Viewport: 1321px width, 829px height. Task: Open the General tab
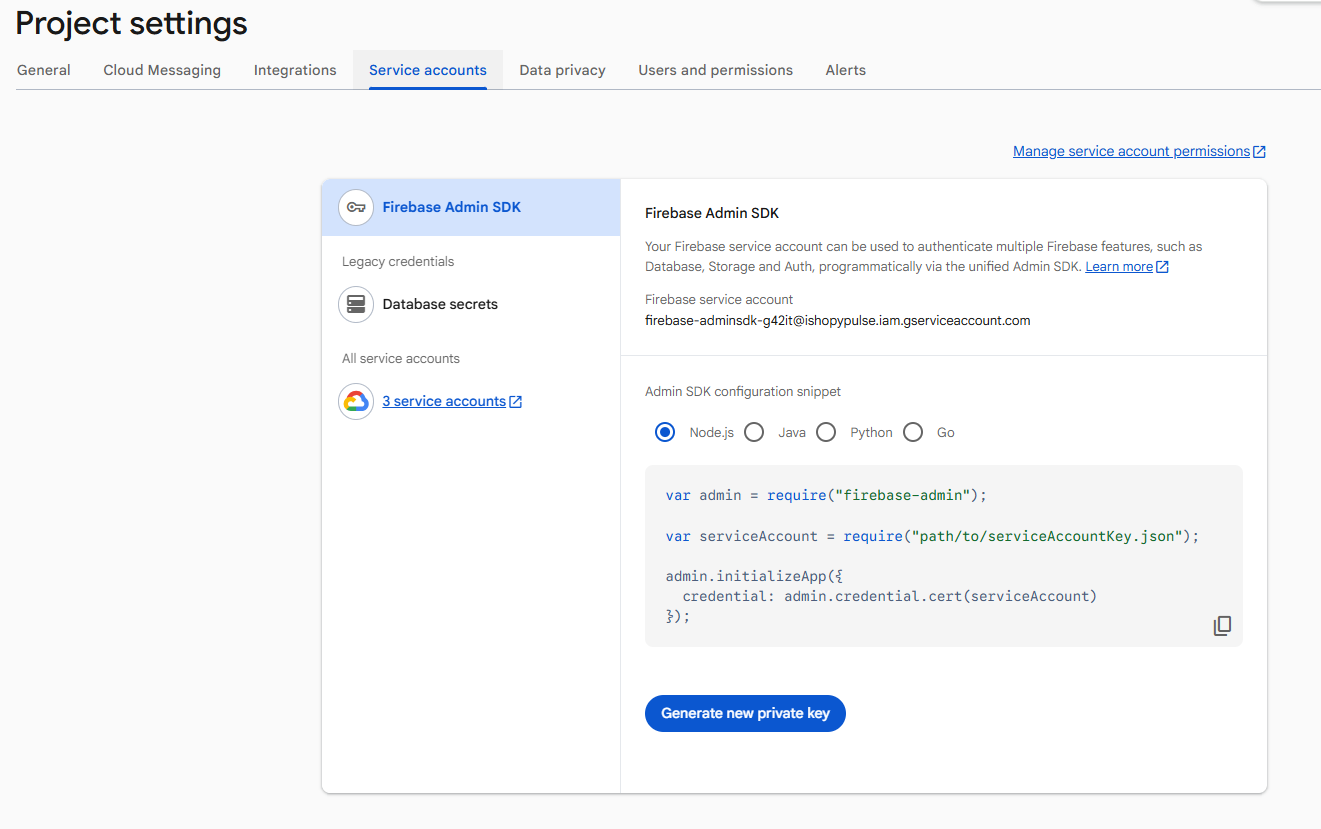(x=44, y=70)
